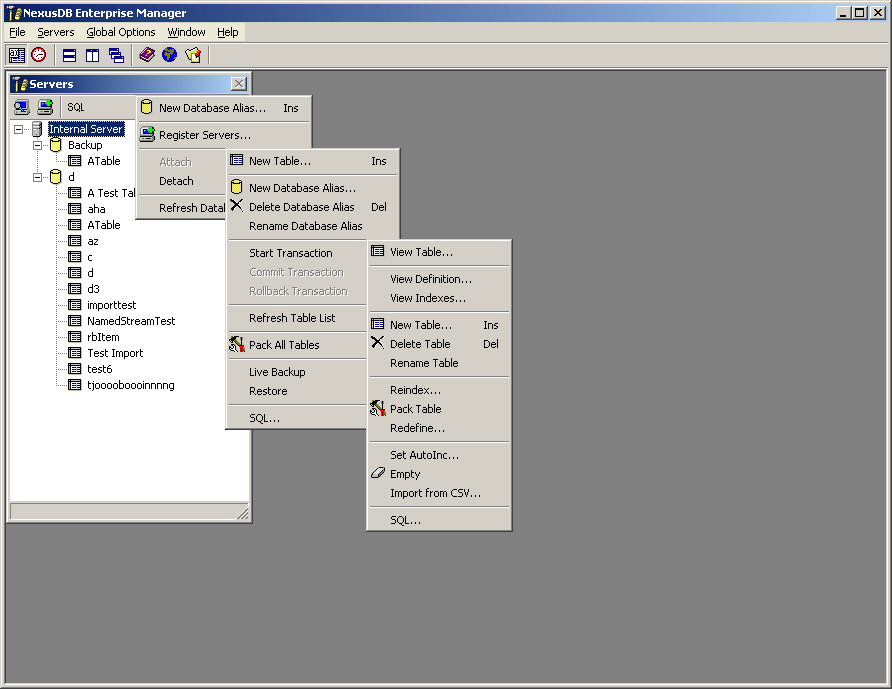The height and width of the screenshot is (689, 892).
Task: Click the table icon beside aha
Action: (75, 209)
